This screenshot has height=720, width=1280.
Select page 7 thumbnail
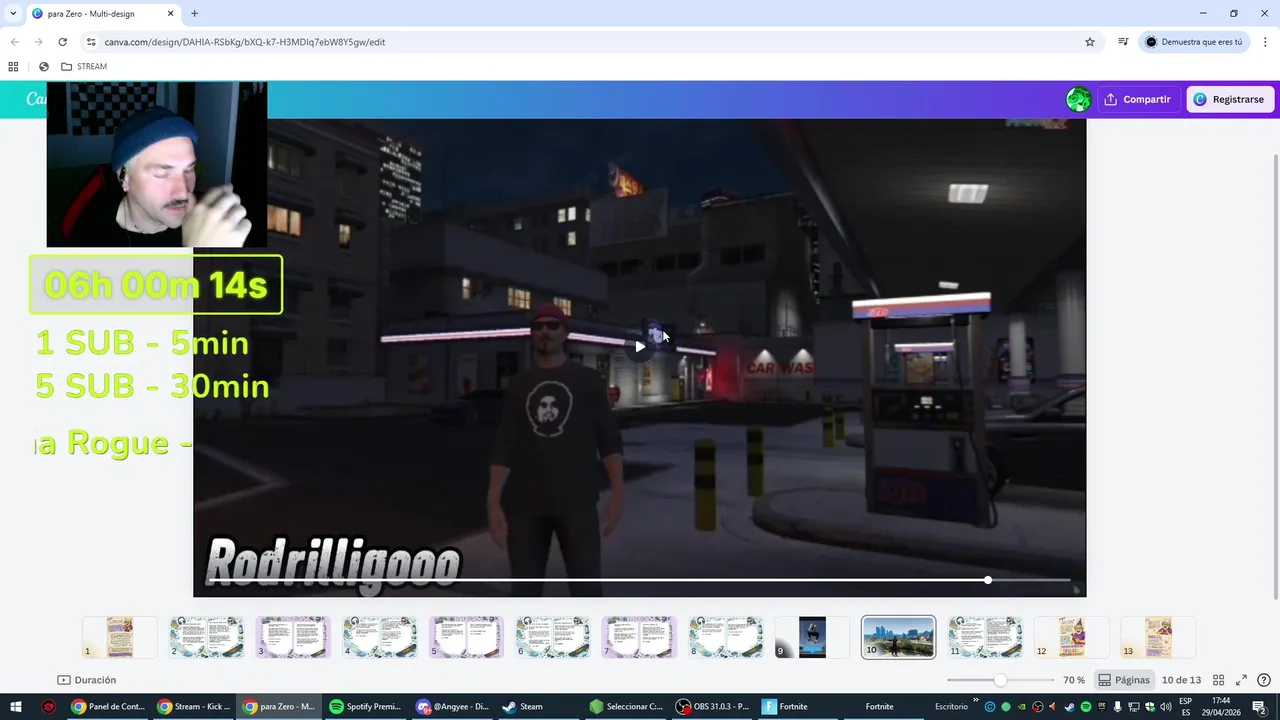(x=639, y=637)
